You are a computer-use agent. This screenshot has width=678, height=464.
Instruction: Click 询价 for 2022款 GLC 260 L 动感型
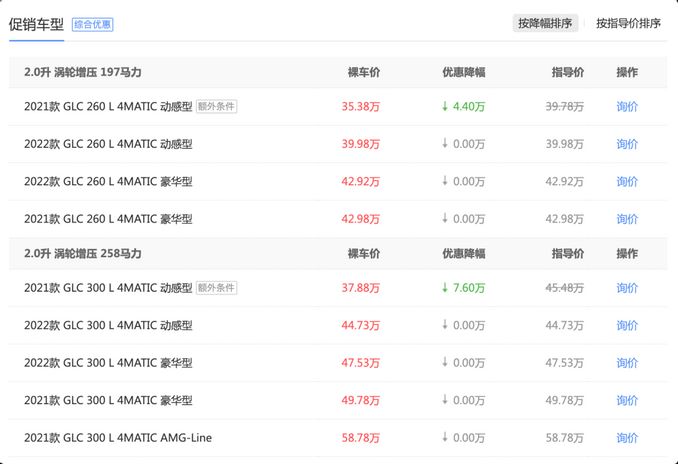627,144
